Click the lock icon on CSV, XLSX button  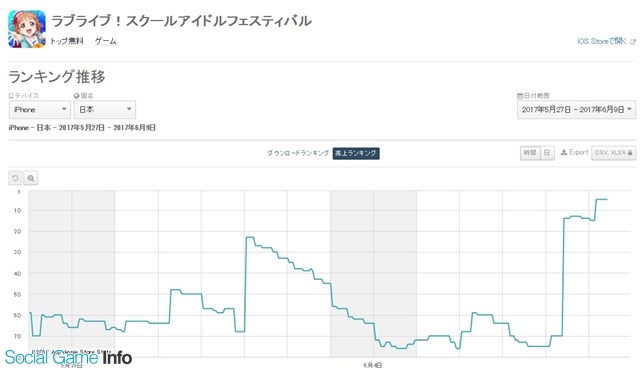[630, 153]
